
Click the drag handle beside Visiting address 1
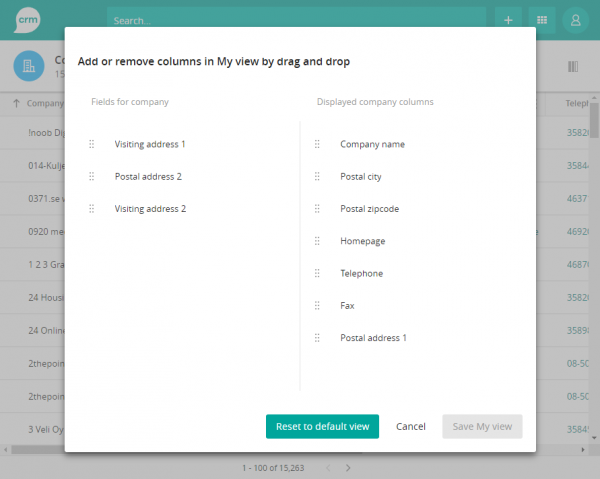click(x=92, y=144)
